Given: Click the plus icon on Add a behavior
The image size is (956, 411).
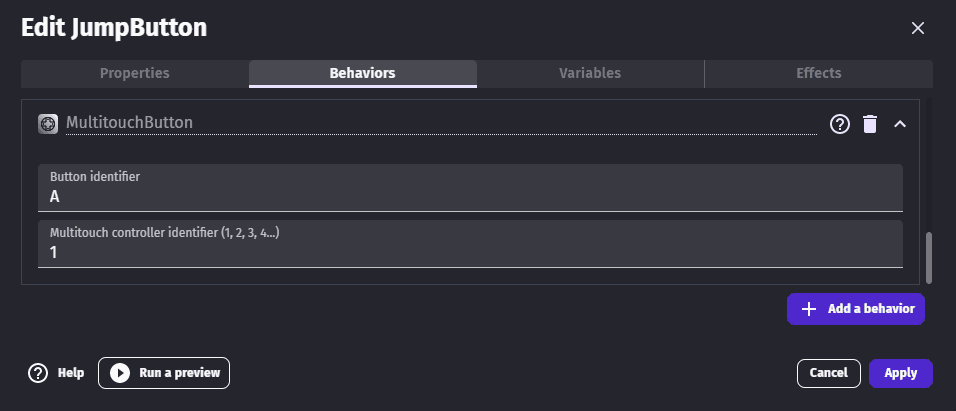Looking at the screenshot, I should (810, 309).
